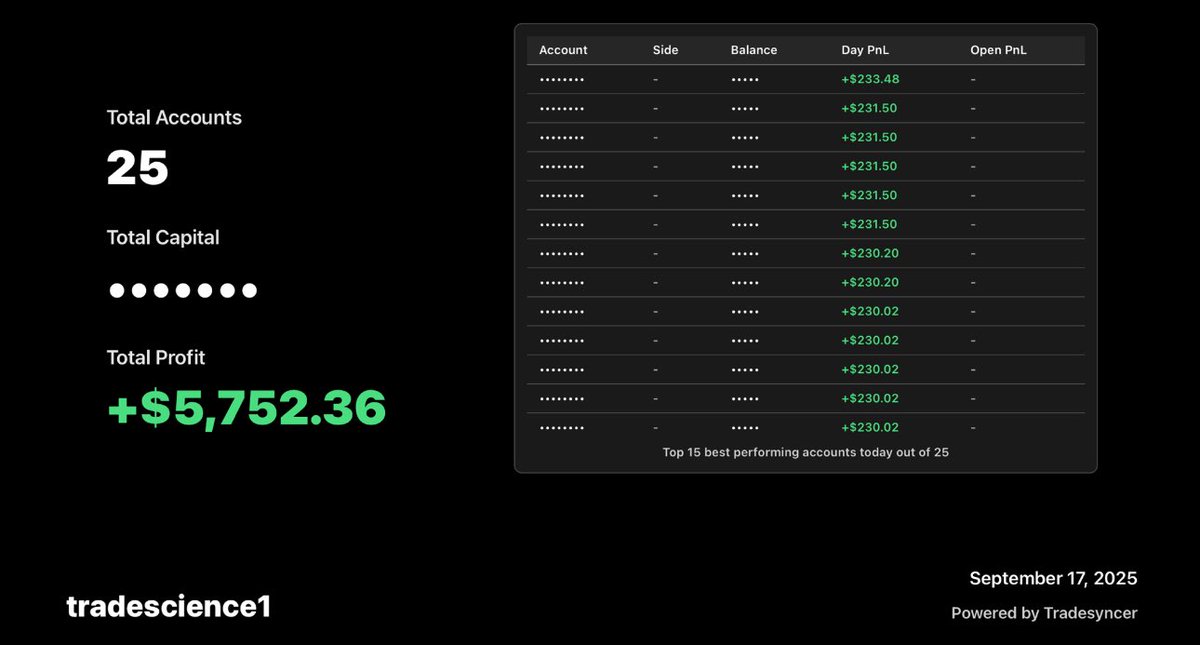1200x645 pixels.
Task: Click the Total Capital label
Action: click(x=163, y=237)
